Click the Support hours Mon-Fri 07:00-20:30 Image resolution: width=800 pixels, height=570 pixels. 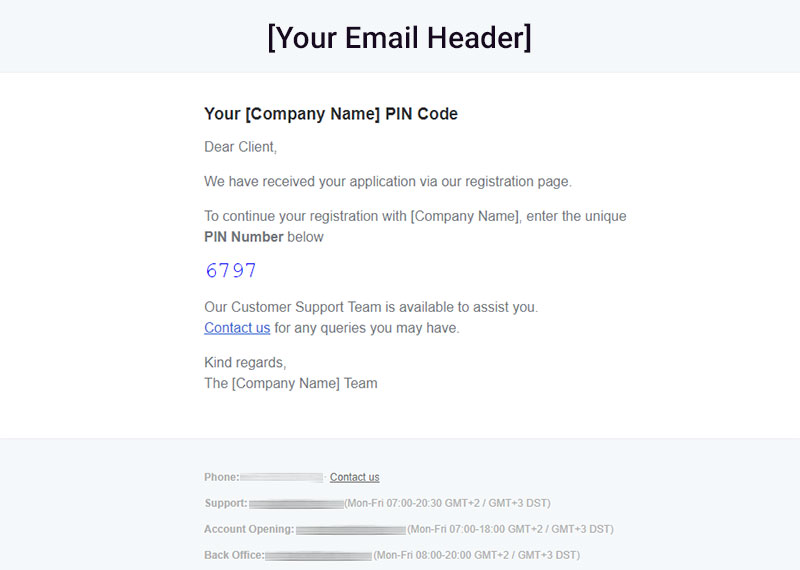click(447, 503)
